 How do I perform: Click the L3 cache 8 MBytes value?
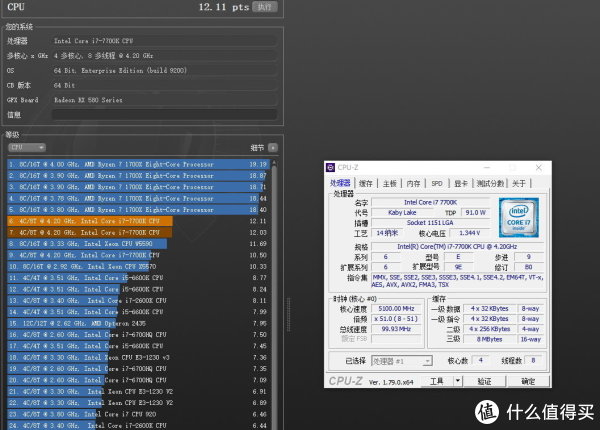click(x=489, y=339)
